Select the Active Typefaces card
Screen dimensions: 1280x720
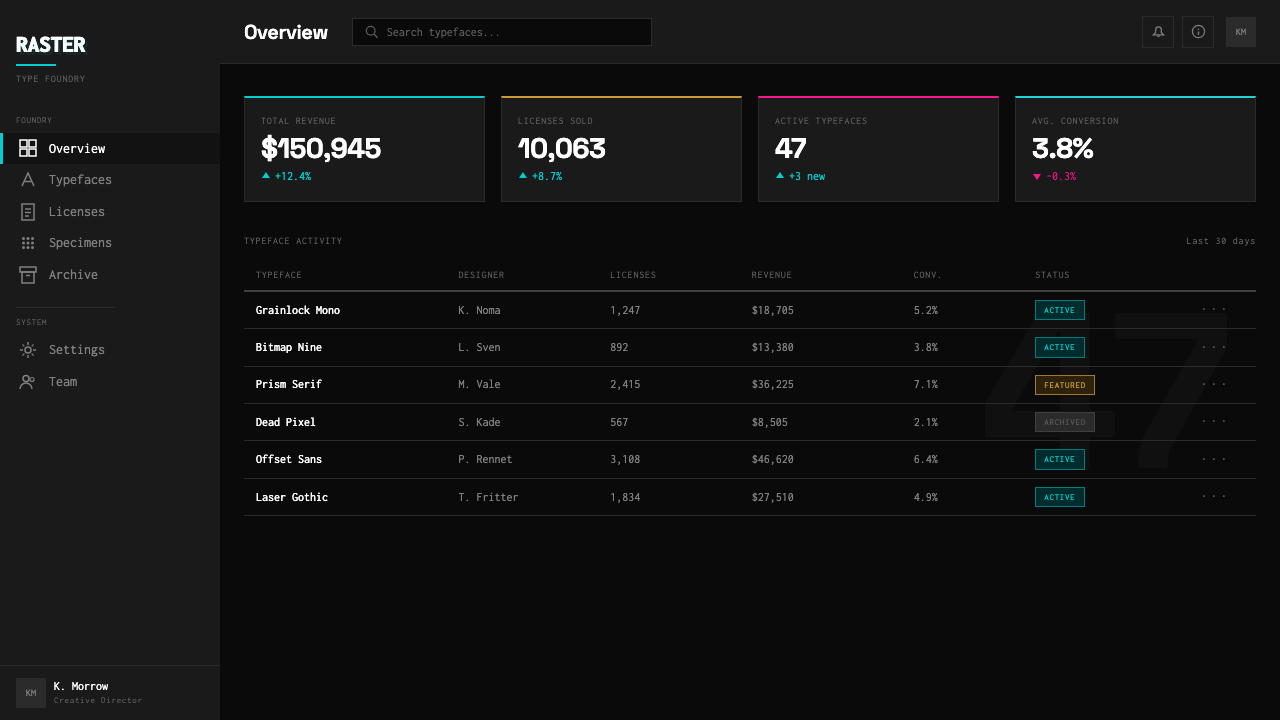click(878, 149)
